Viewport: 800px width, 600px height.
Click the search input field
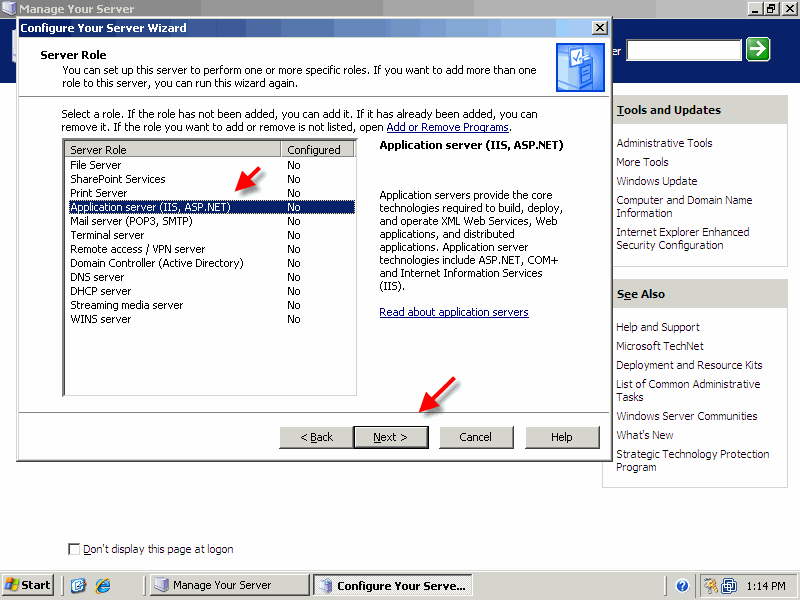point(684,50)
